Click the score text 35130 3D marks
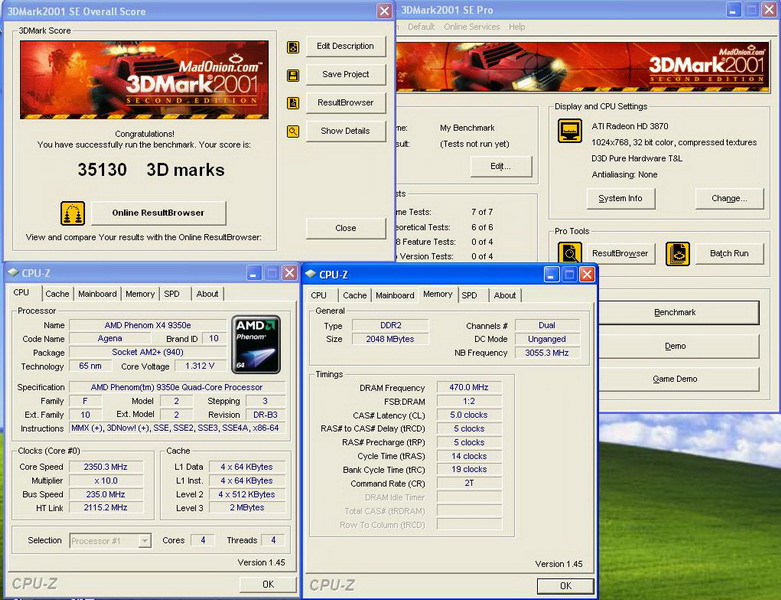 [x=151, y=170]
